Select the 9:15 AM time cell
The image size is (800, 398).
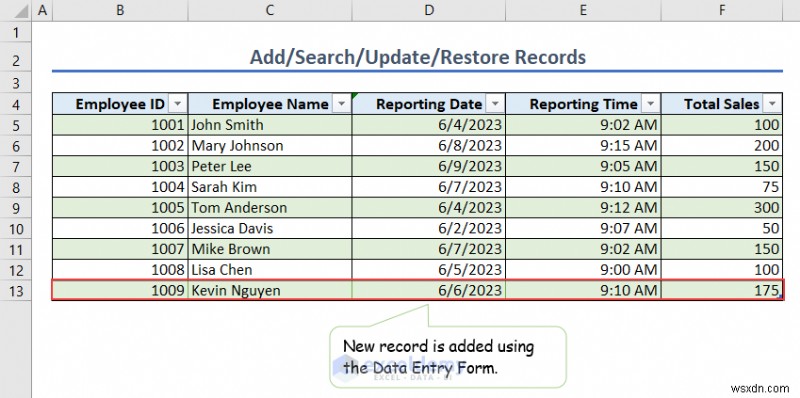point(583,146)
